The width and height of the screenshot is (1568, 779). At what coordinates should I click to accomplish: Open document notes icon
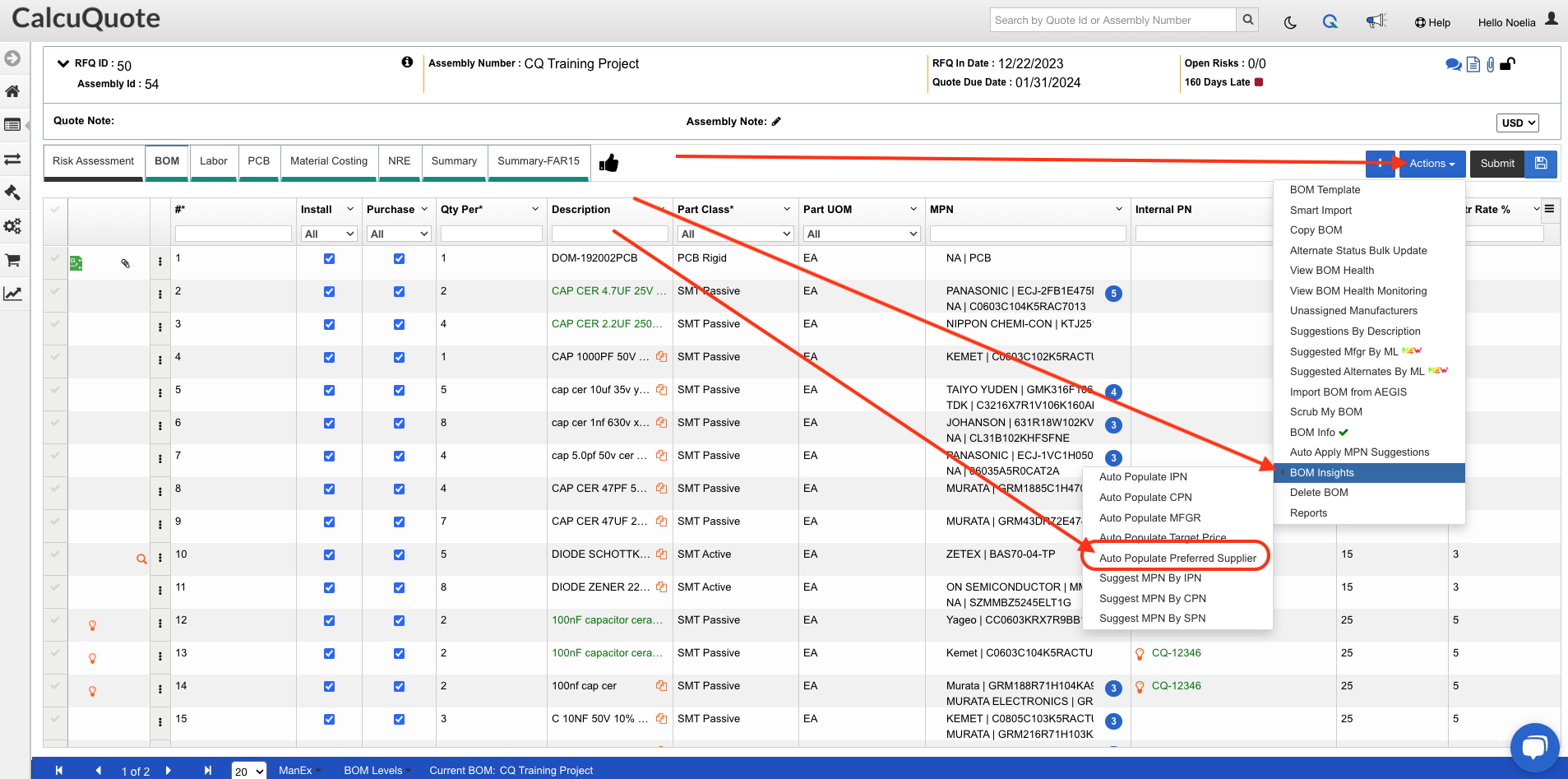[1473, 64]
